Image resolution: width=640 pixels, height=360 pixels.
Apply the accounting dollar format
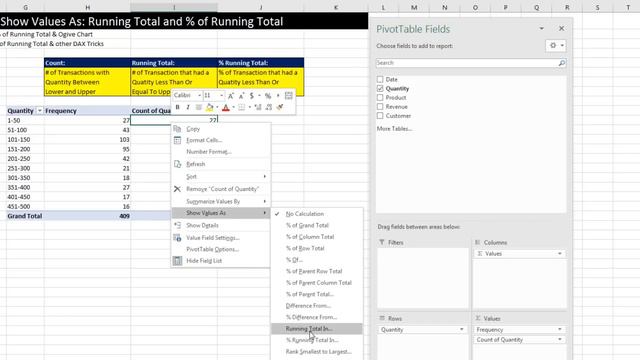252,96
